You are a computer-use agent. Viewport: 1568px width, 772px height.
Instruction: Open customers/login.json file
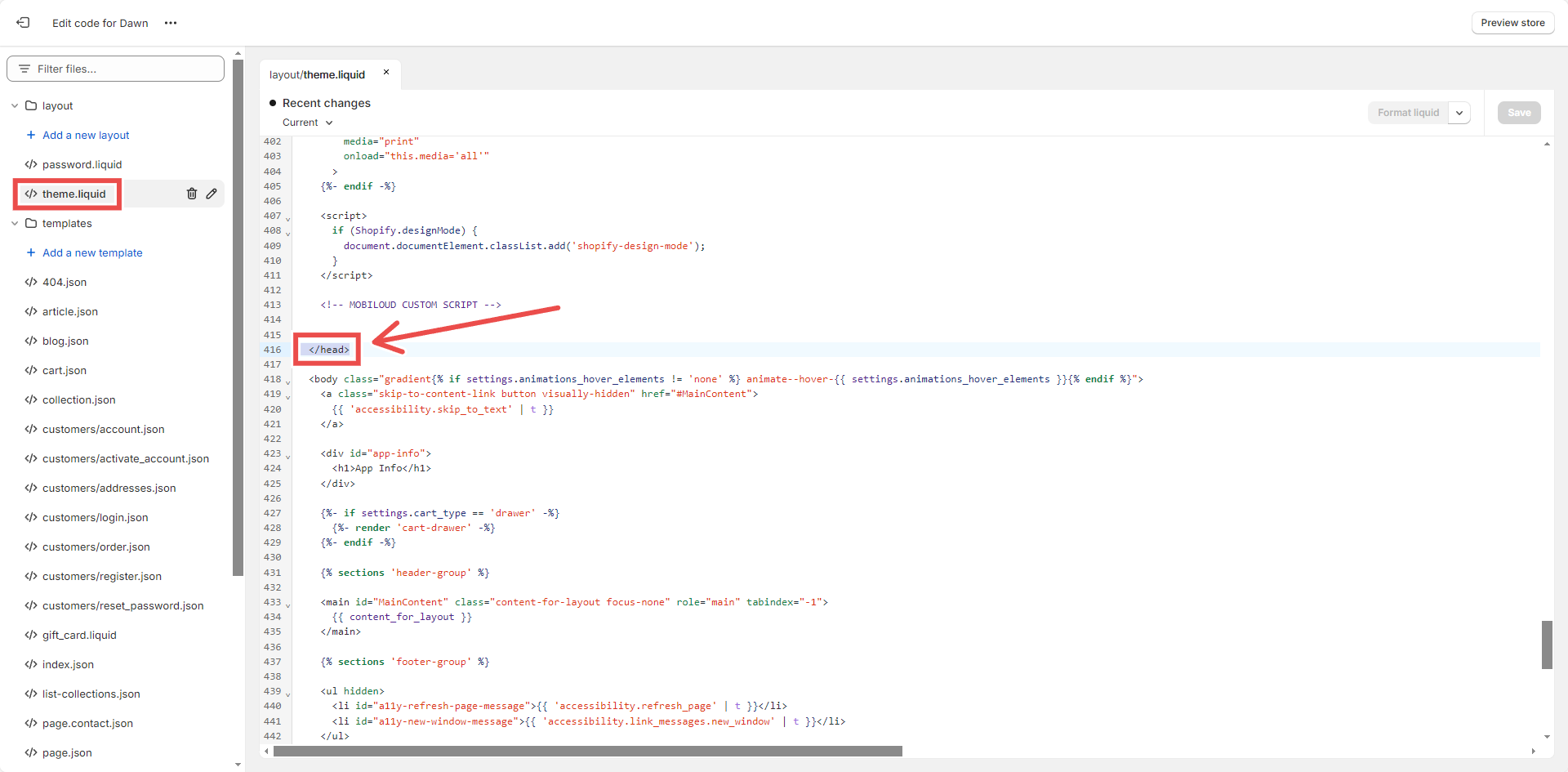click(96, 517)
